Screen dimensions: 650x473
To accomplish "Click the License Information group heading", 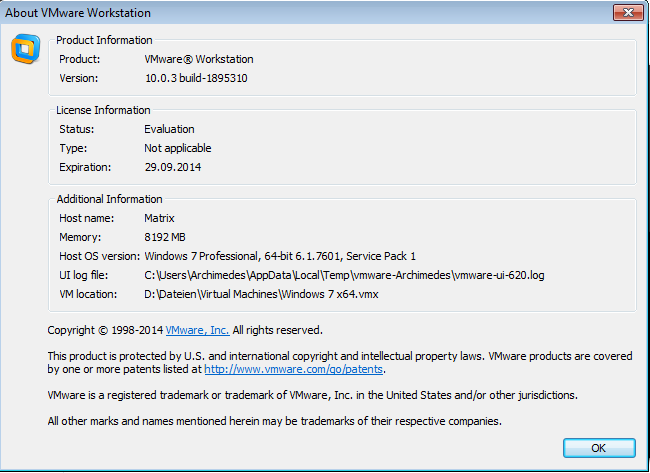I will click(103, 110).
